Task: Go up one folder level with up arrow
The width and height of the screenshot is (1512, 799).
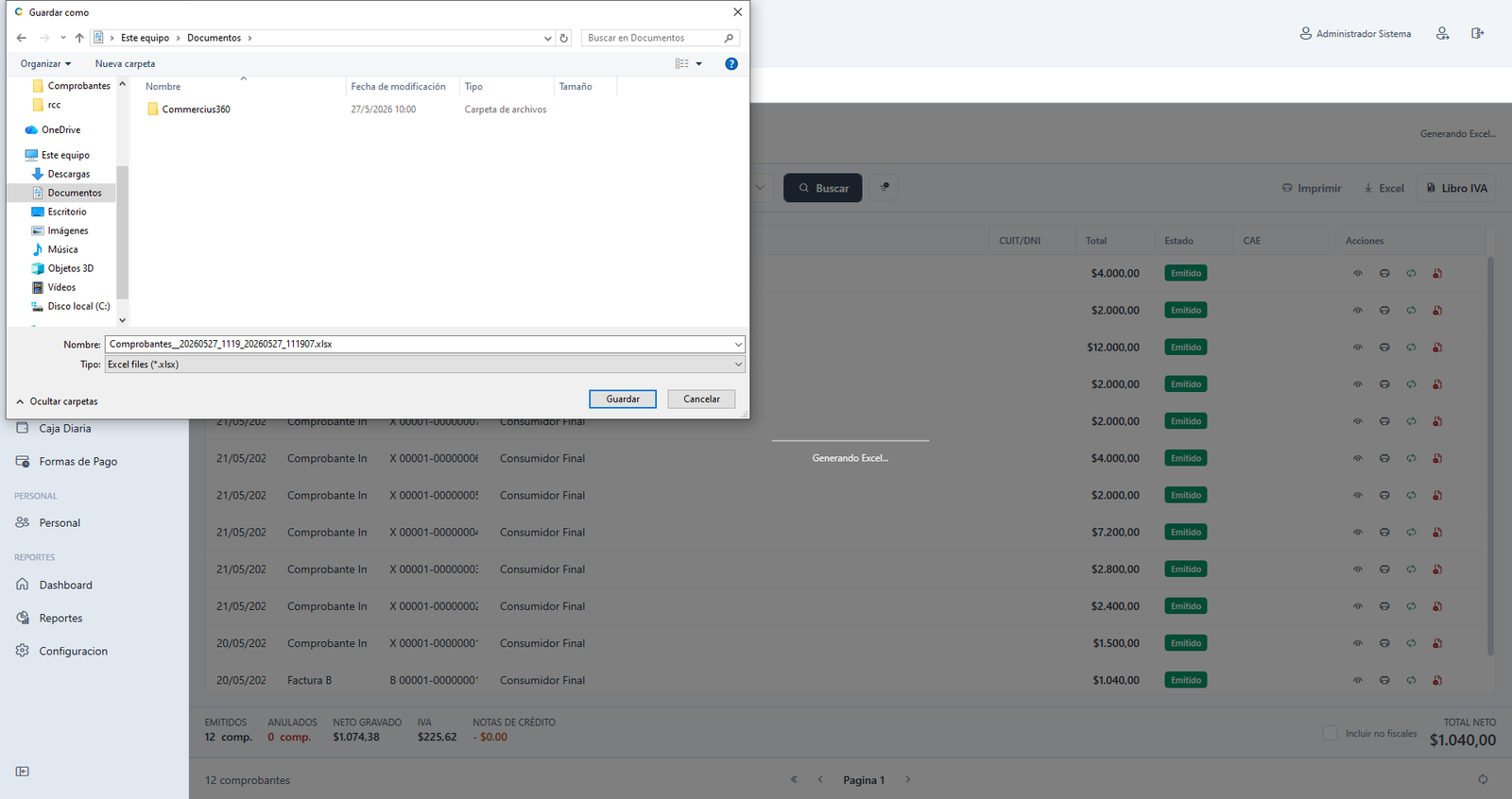Action: tap(79, 38)
